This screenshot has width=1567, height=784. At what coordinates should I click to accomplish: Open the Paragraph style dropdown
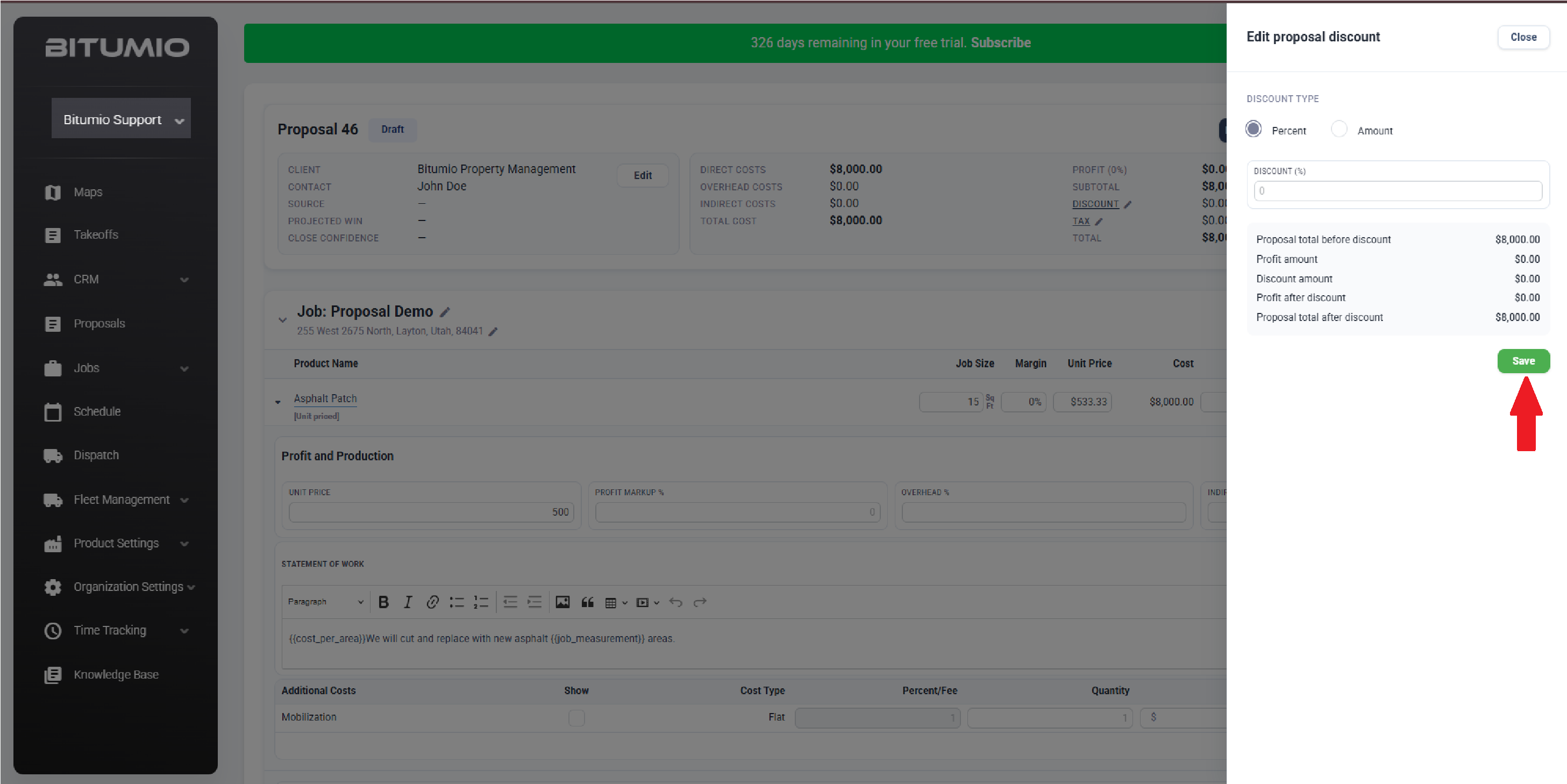coord(325,602)
